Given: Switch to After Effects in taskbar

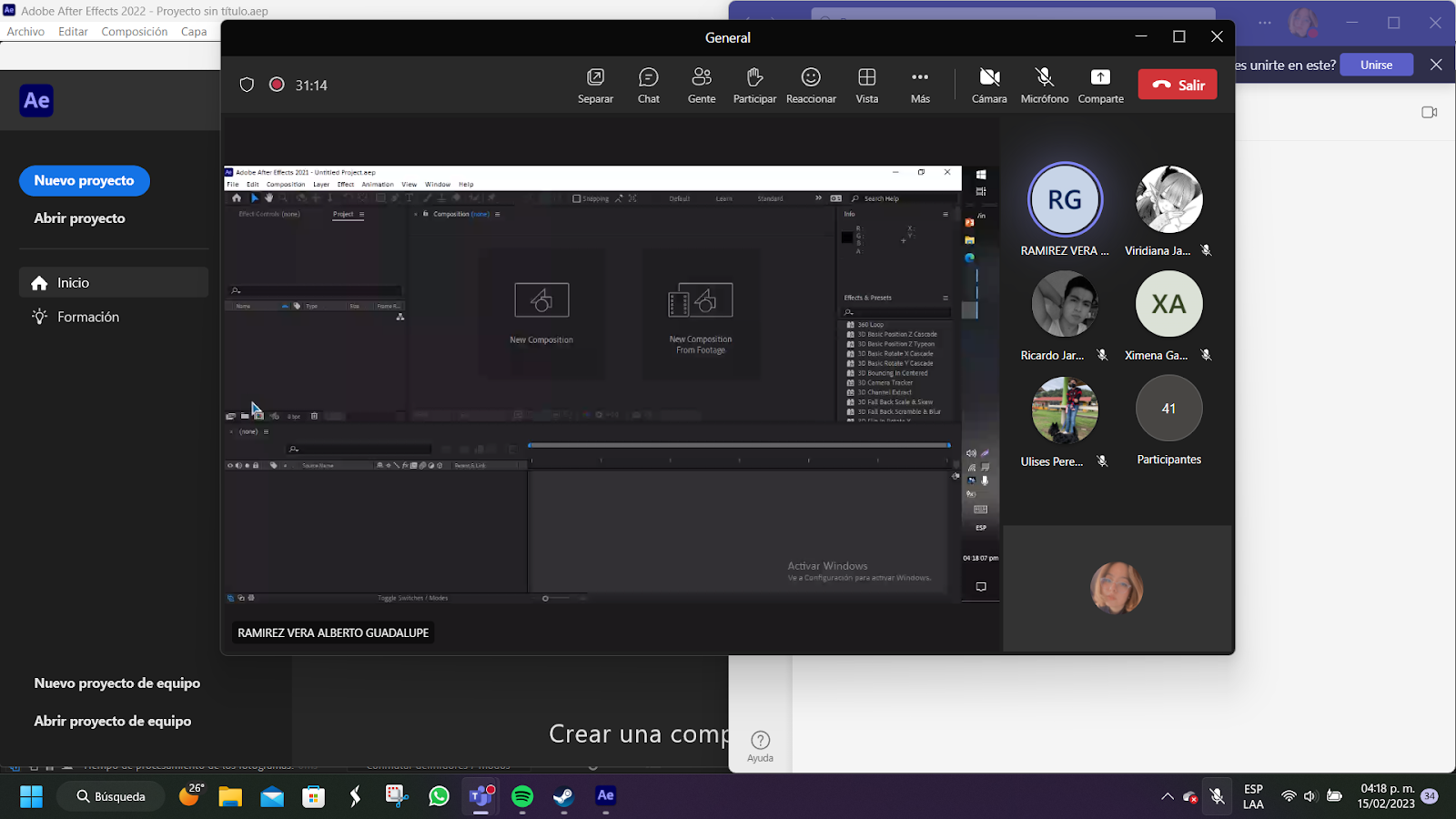Looking at the screenshot, I should pos(605,796).
